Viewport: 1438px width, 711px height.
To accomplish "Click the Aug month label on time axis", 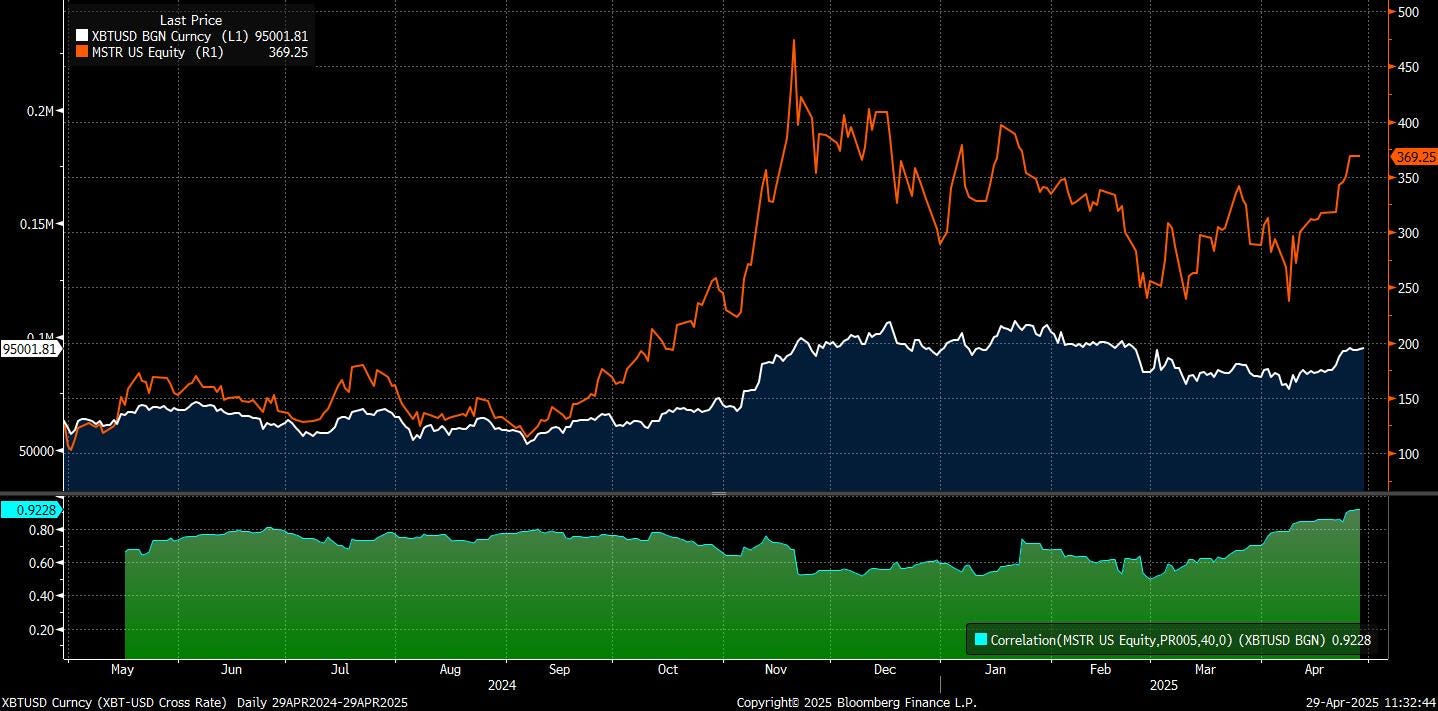I will (450, 670).
